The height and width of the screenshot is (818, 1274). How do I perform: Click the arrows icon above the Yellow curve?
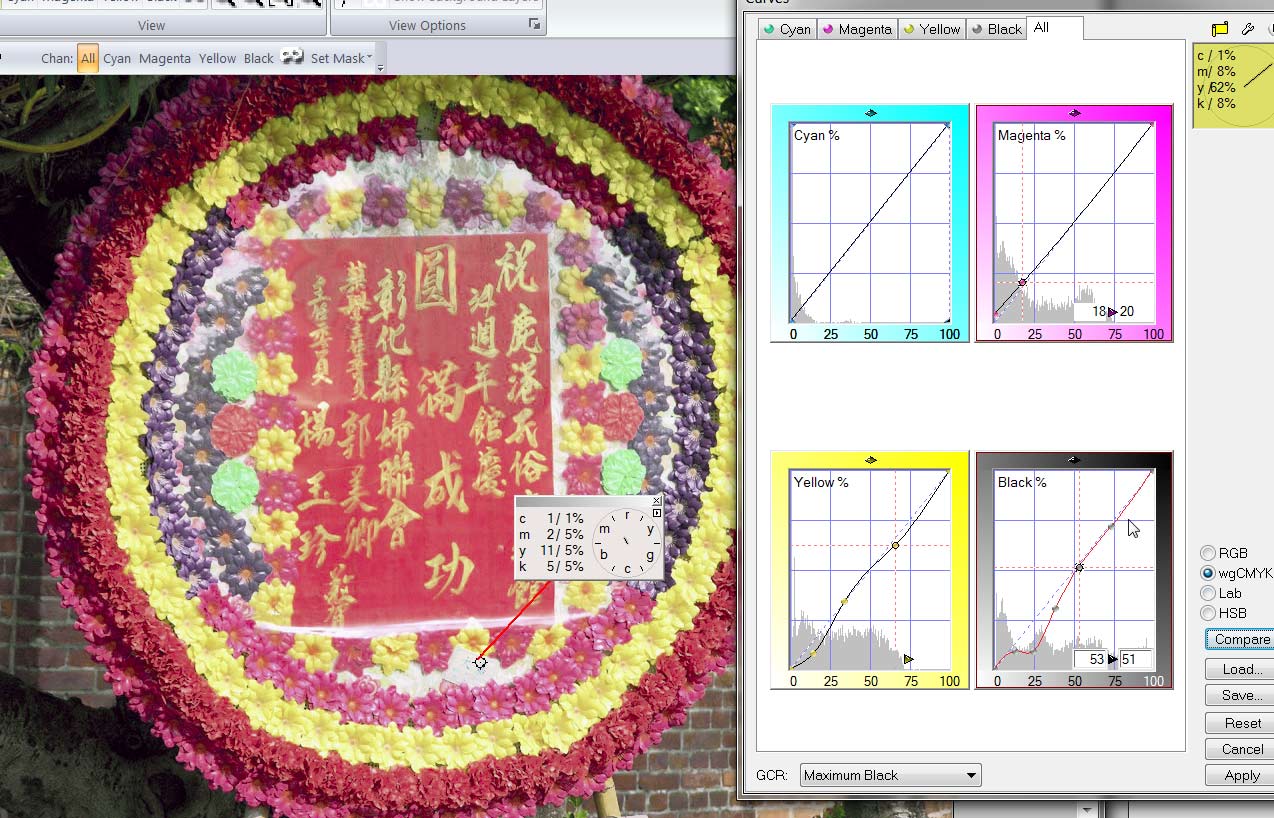[x=870, y=460]
